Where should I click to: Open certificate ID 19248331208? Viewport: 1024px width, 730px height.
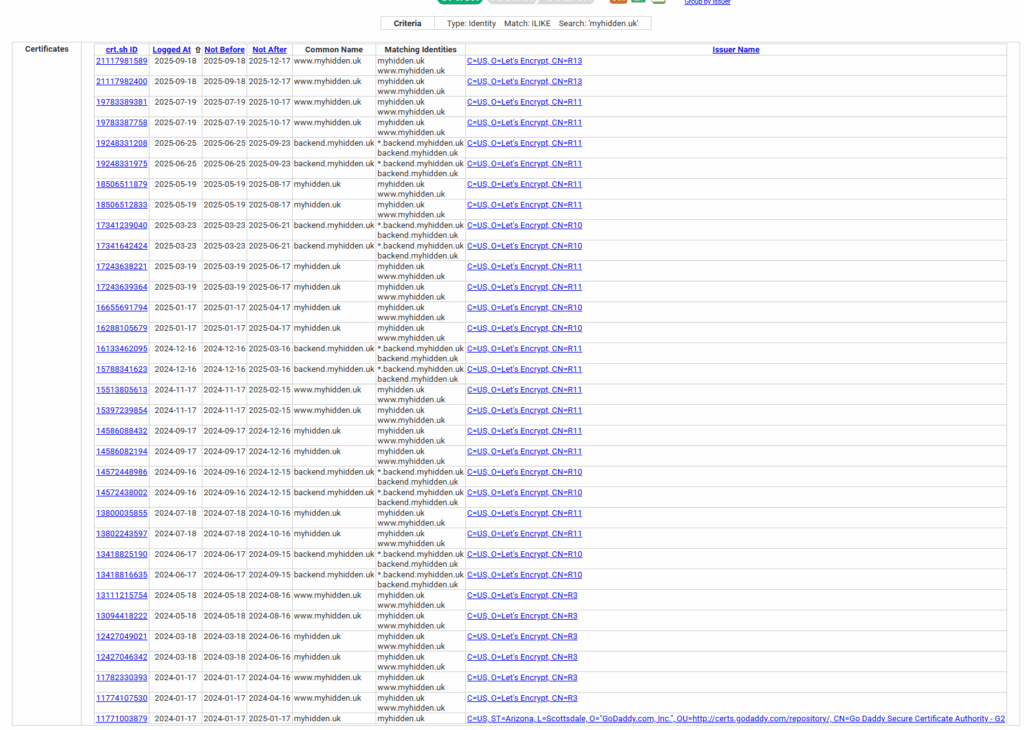[121, 143]
